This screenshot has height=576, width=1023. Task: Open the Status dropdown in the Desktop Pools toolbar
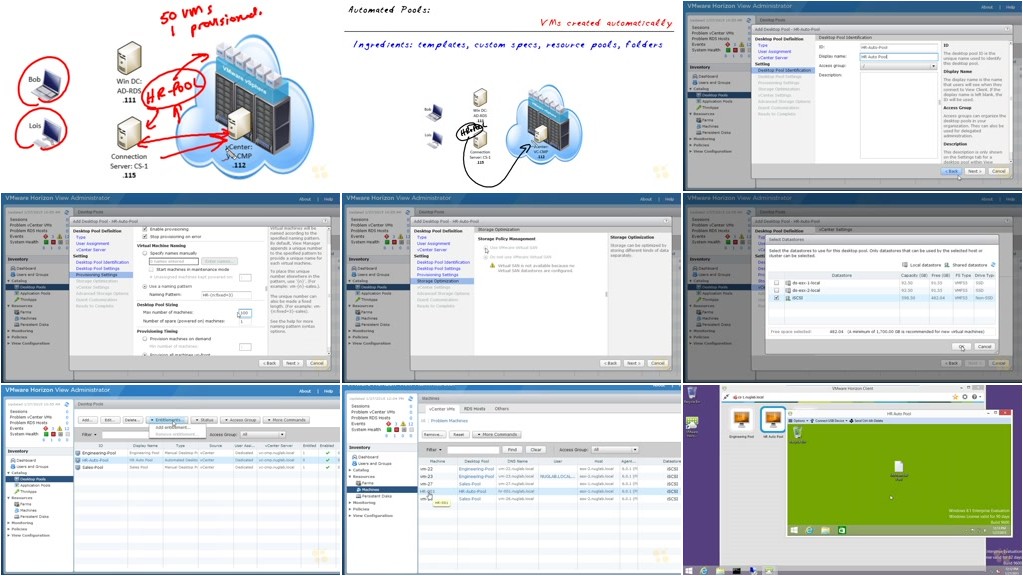(204, 420)
